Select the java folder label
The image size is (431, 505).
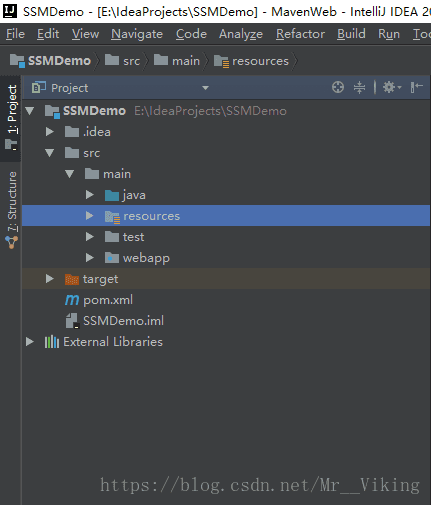(x=134, y=195)
